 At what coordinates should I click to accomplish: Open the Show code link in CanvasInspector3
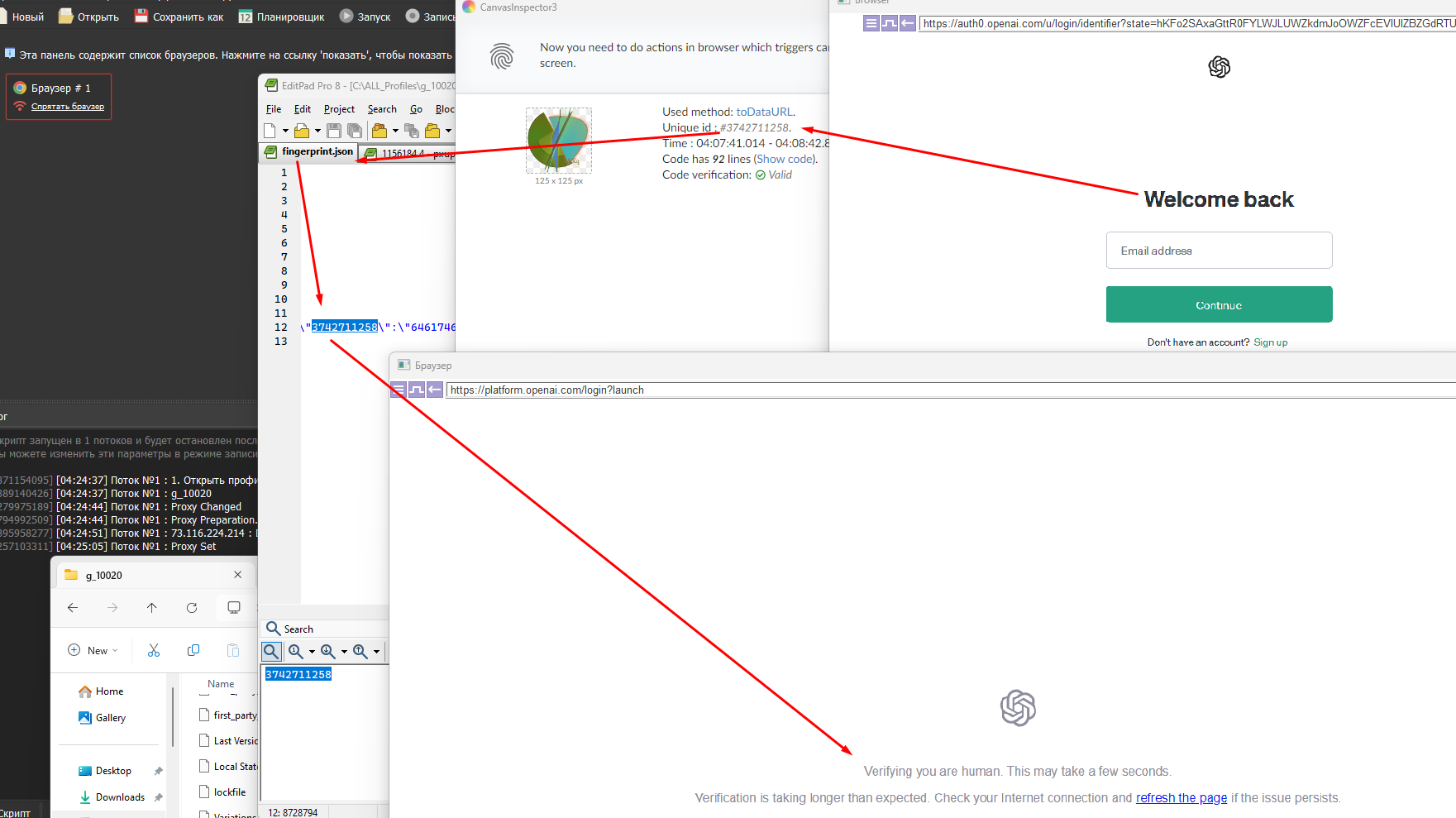click(x=783, y=158)
